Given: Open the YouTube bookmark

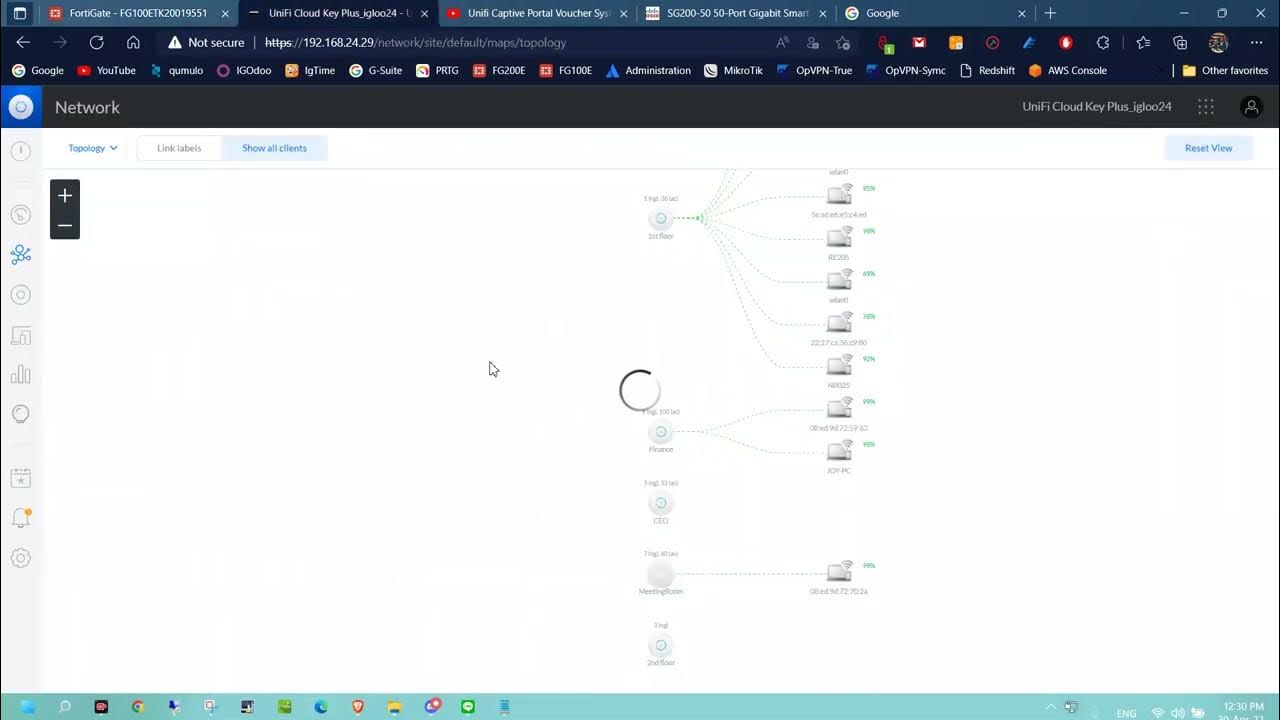Looking at the screenshot, I should pos(106,71).
